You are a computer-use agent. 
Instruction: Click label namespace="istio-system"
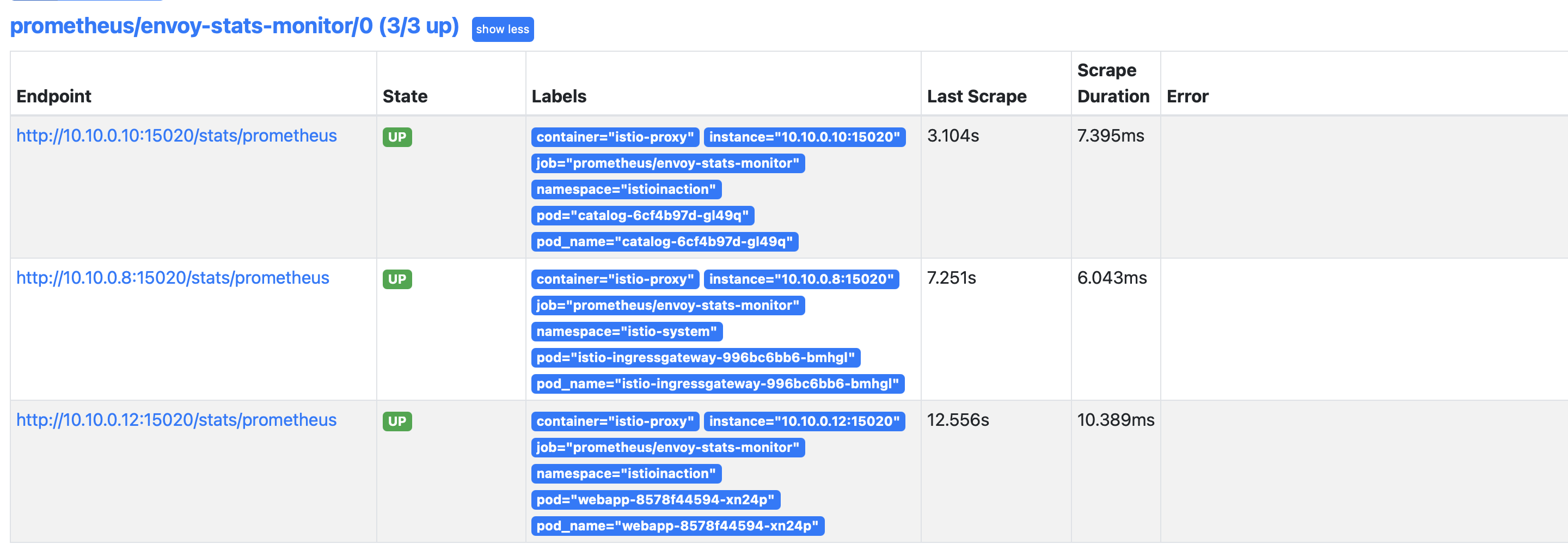tap(627, 331)
